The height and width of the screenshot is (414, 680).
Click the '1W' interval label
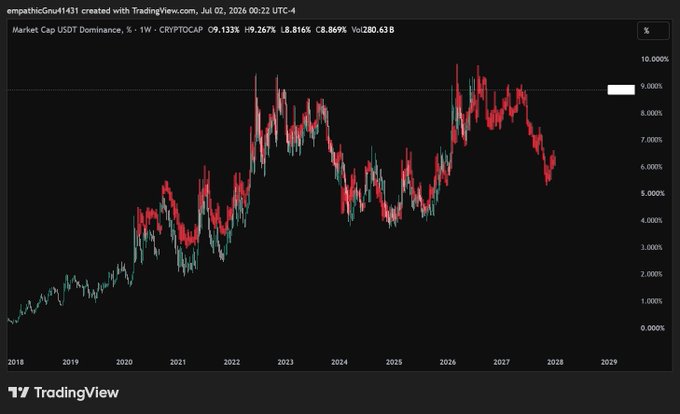click(x=146, y=30)
